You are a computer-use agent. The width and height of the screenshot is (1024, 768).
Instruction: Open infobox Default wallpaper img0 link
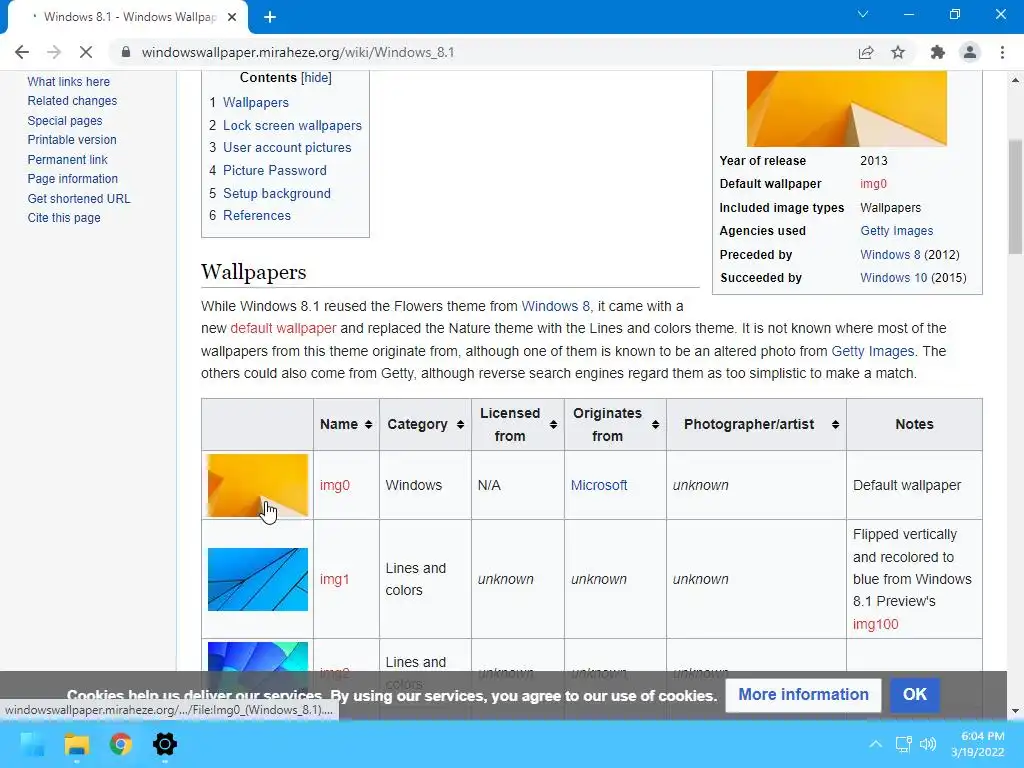pyautogui.click(x=873, y=184)
